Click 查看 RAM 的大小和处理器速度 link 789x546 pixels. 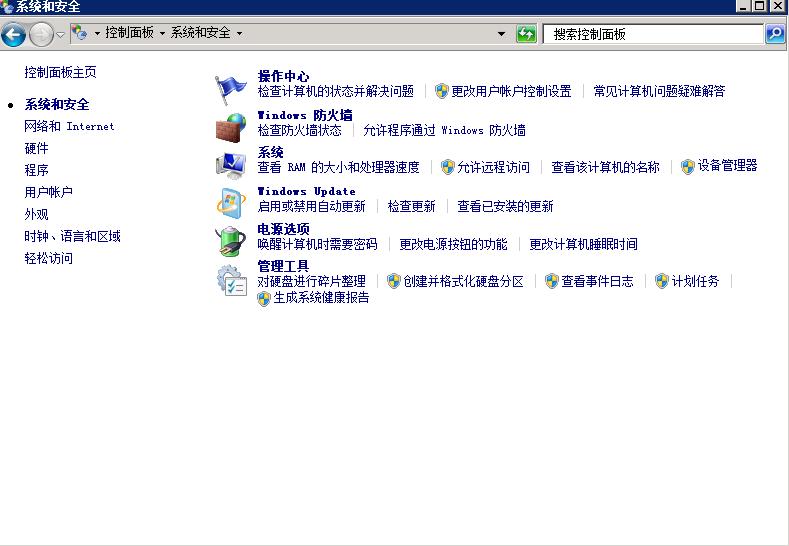click(x=338, y=168)
